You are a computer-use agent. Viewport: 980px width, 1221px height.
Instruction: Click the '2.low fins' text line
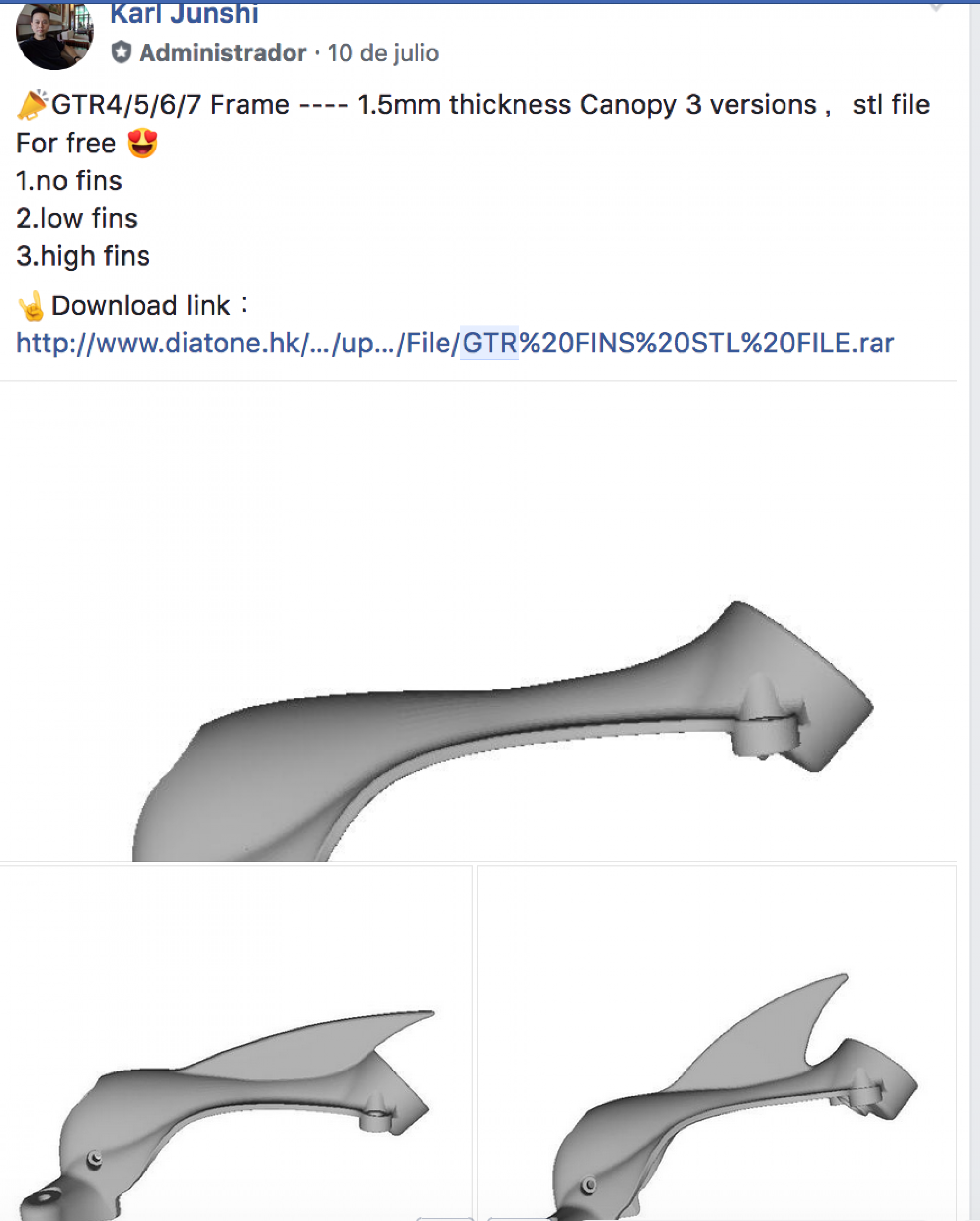[77, 219]
